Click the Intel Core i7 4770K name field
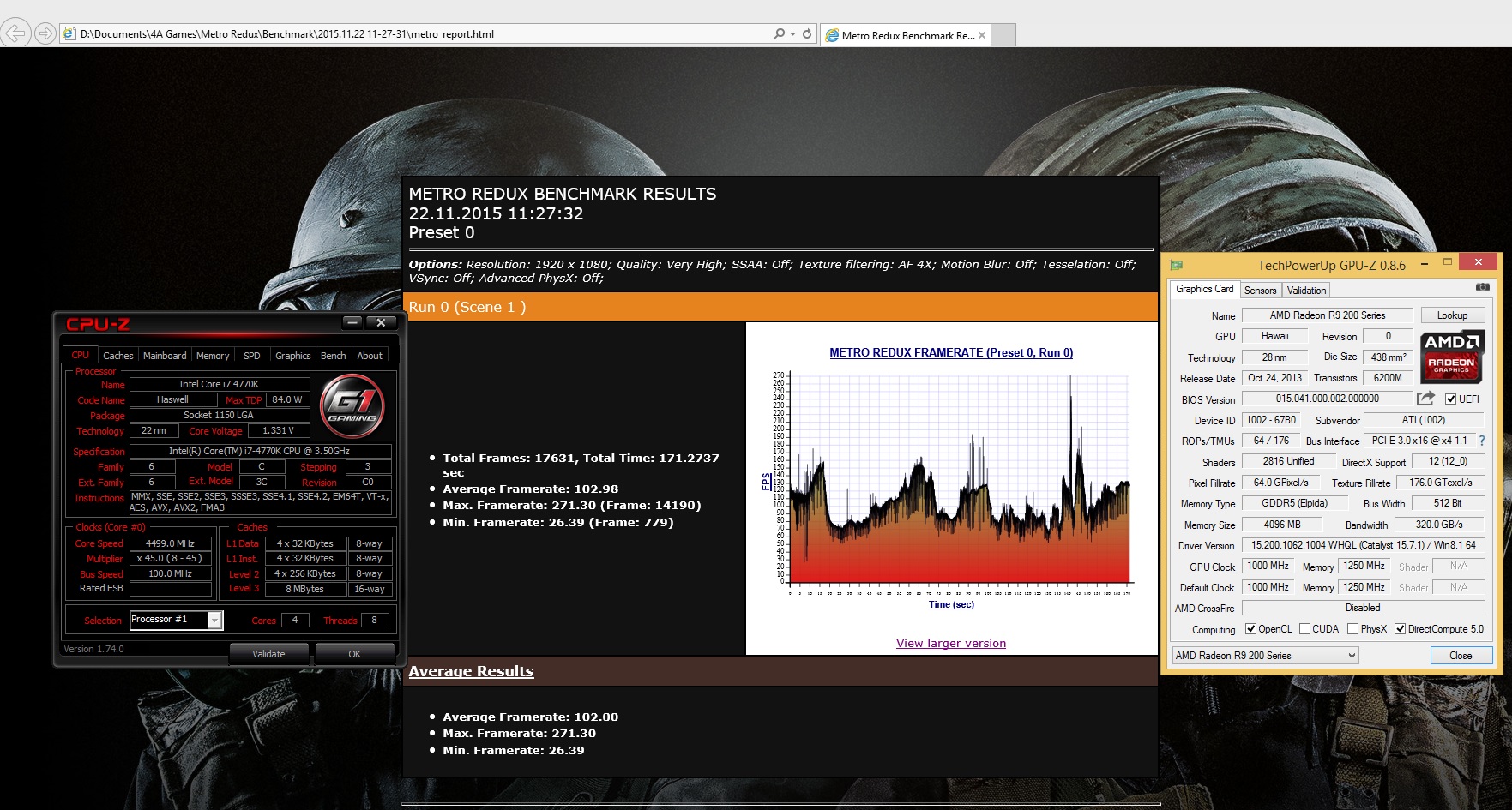Viewport: 1512px width, 810px height. click(218, 384)
